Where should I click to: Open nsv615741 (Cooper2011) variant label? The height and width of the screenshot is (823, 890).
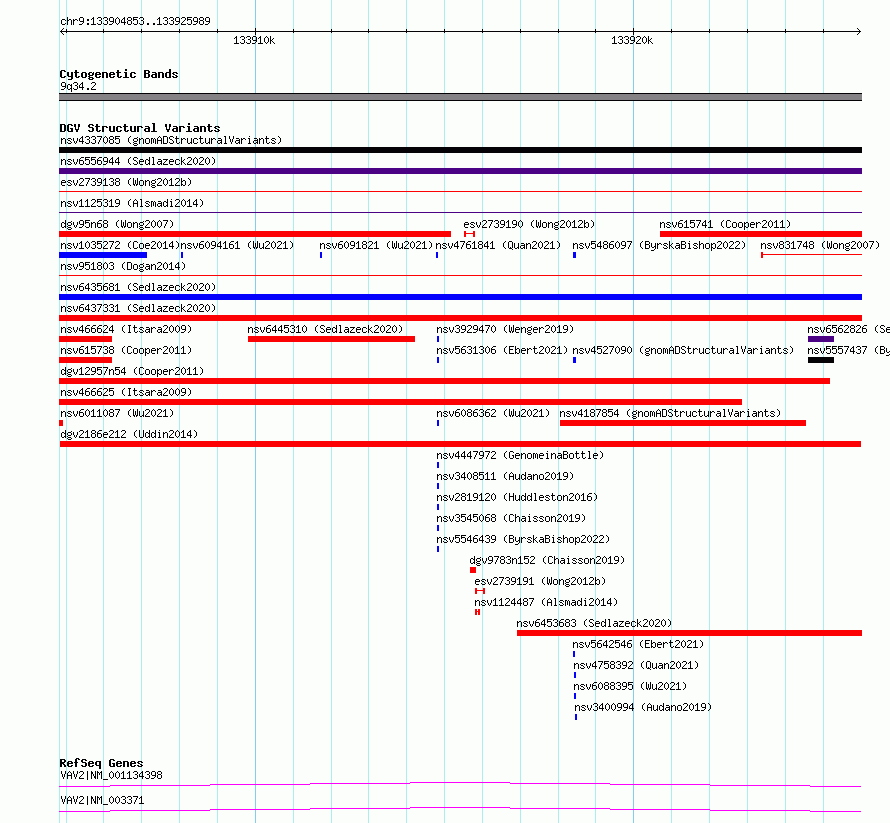point(725,224)
